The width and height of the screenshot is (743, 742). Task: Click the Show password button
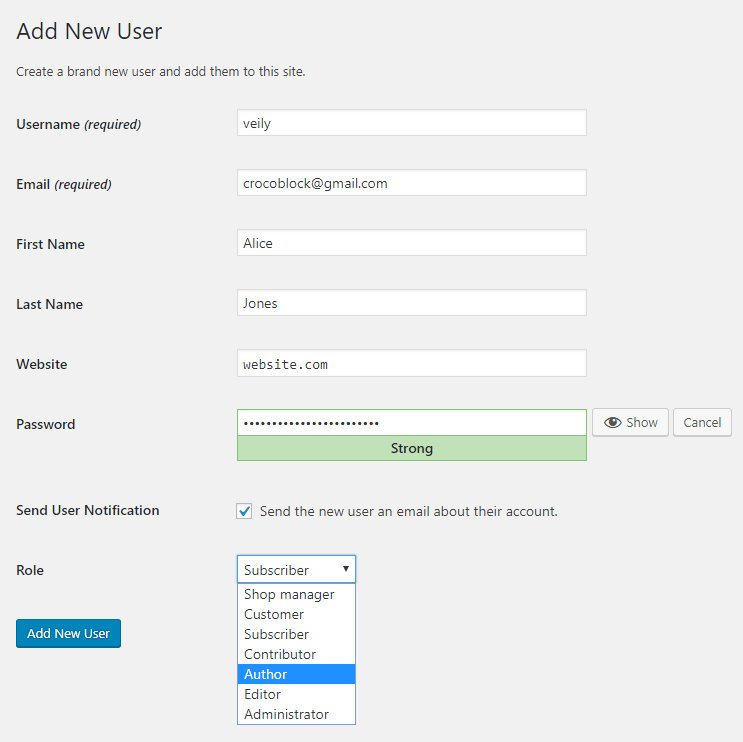point(630,422)
